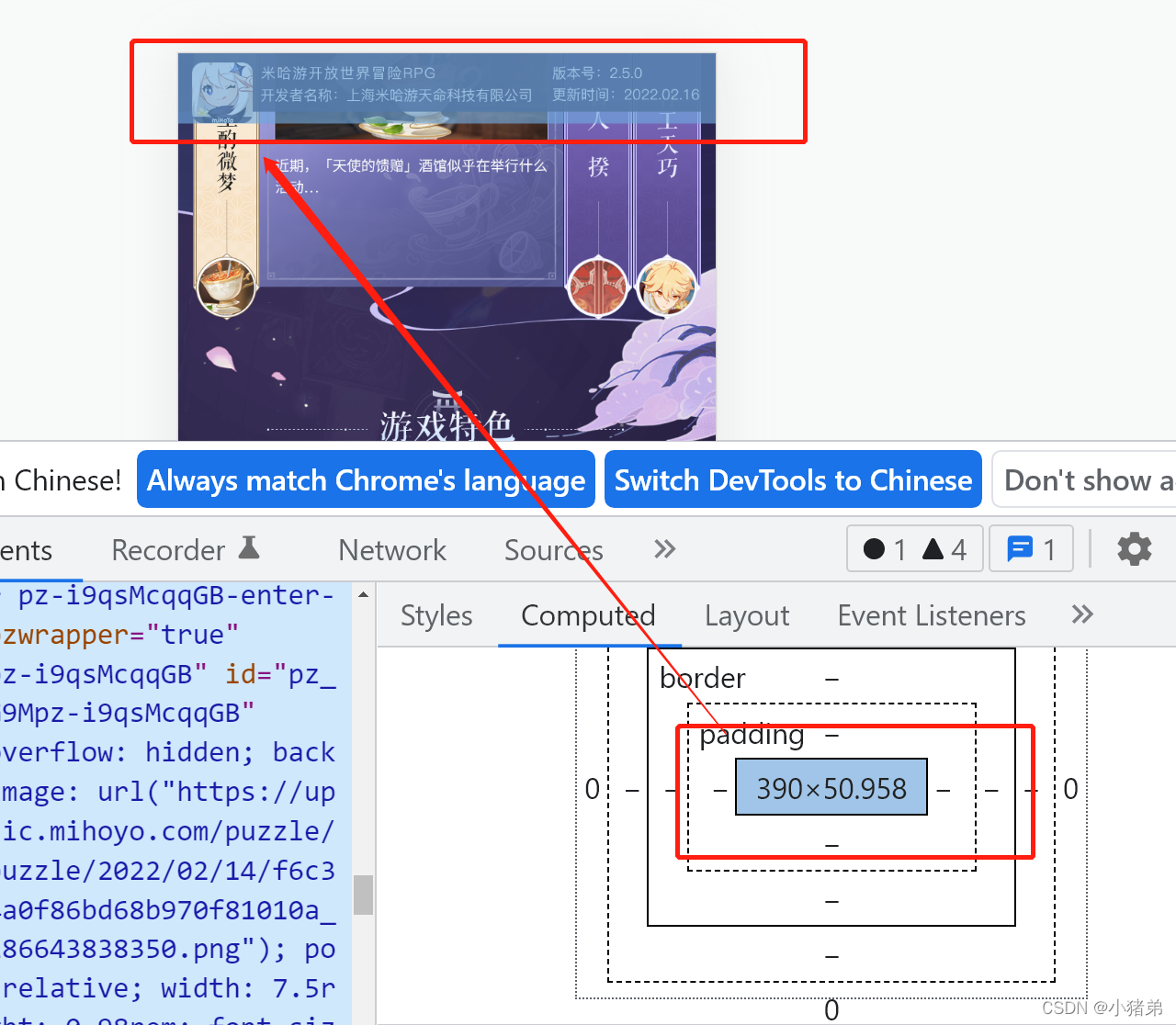Click the Recorder flask preview icon

coord(249,548)
